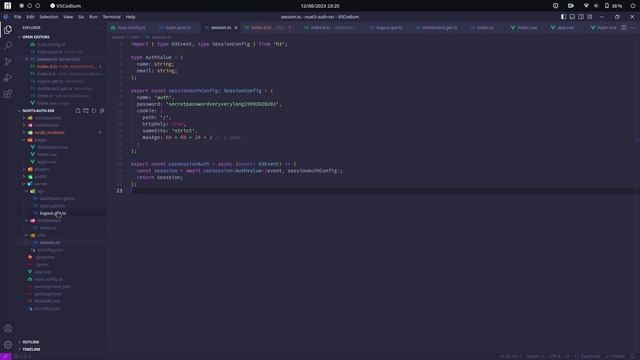Open the Terminal menu
The width and height of the screenshot is (640, 360).
click(111, 17)
